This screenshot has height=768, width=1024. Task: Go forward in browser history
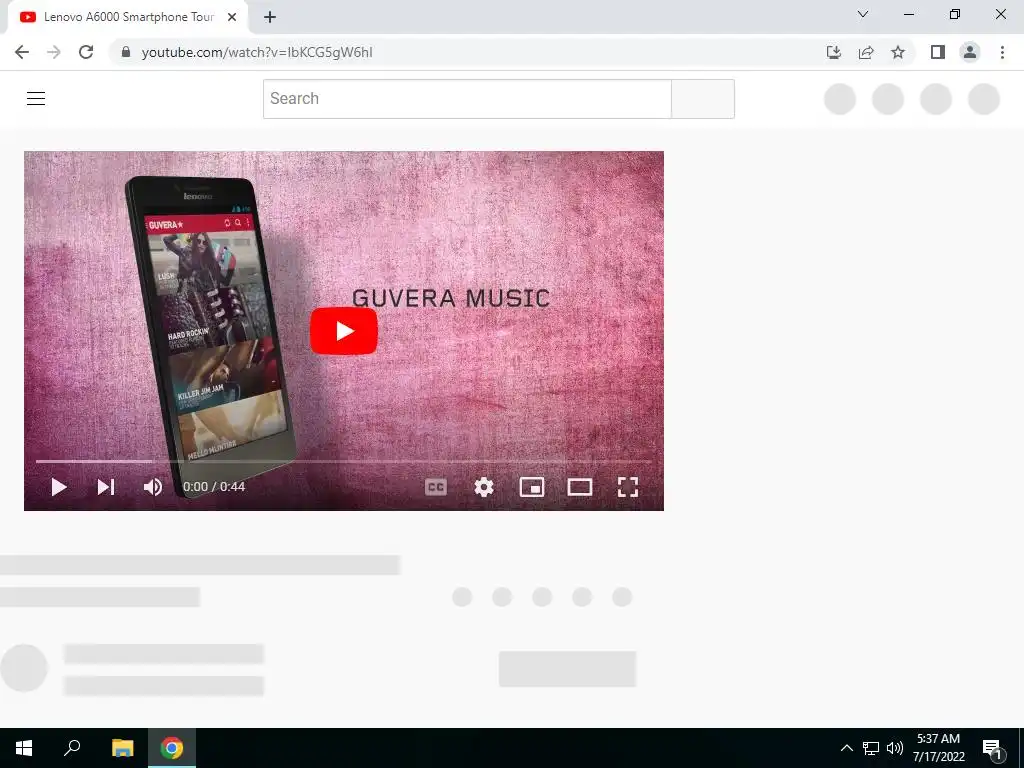(54, 52)
